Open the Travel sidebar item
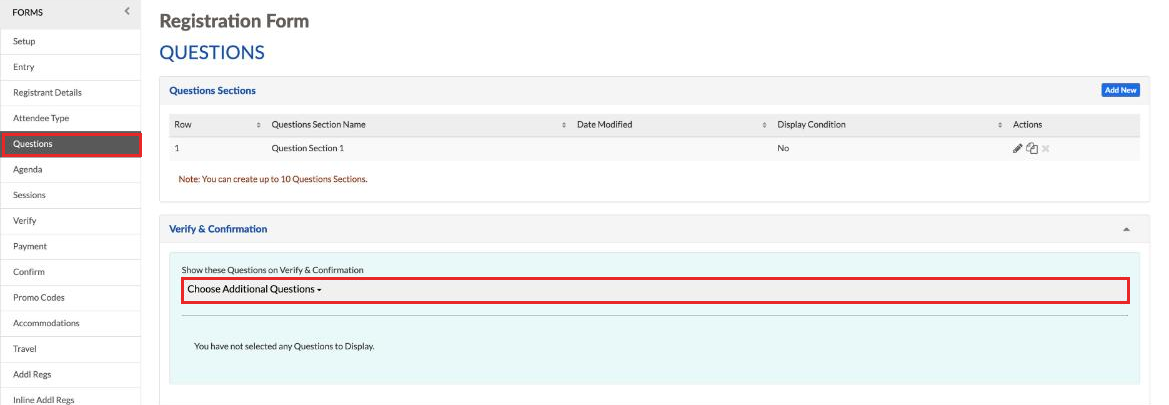The width and height of the screenshot is (1169, 405). (x=70, y=348)
